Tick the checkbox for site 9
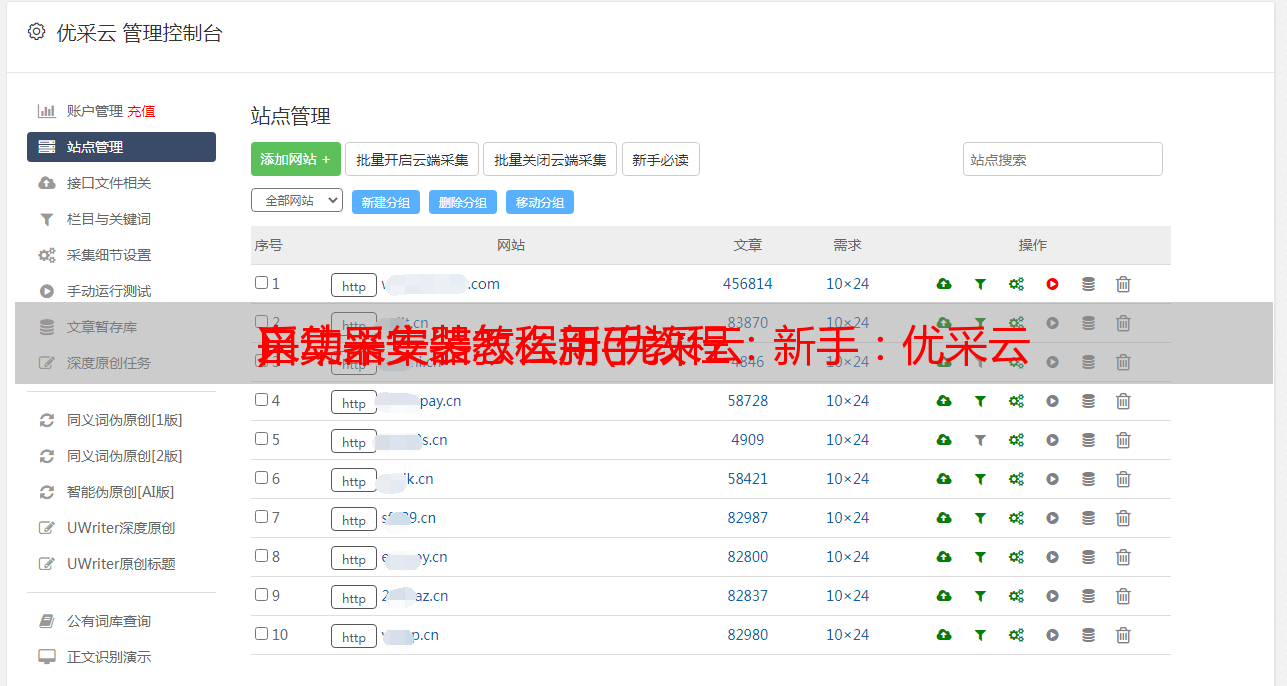 point(261,595)
